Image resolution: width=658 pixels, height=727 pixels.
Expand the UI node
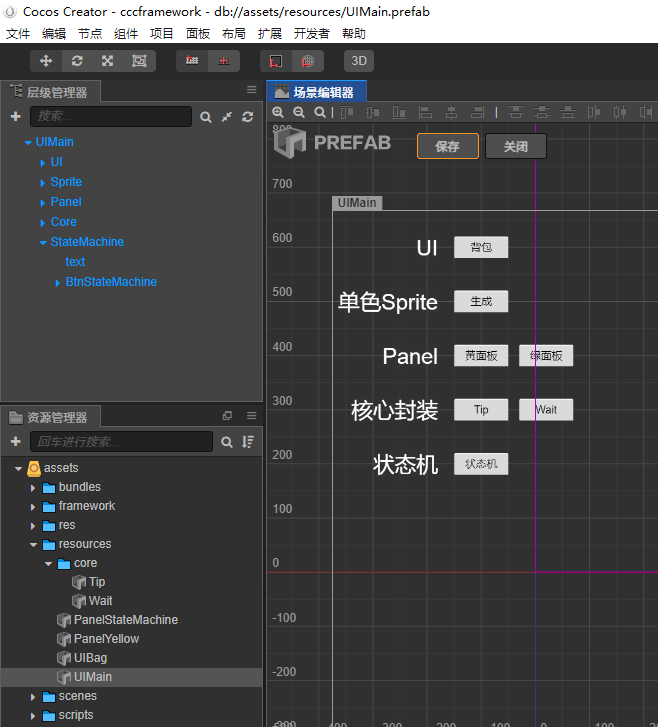tap(43, 163)
